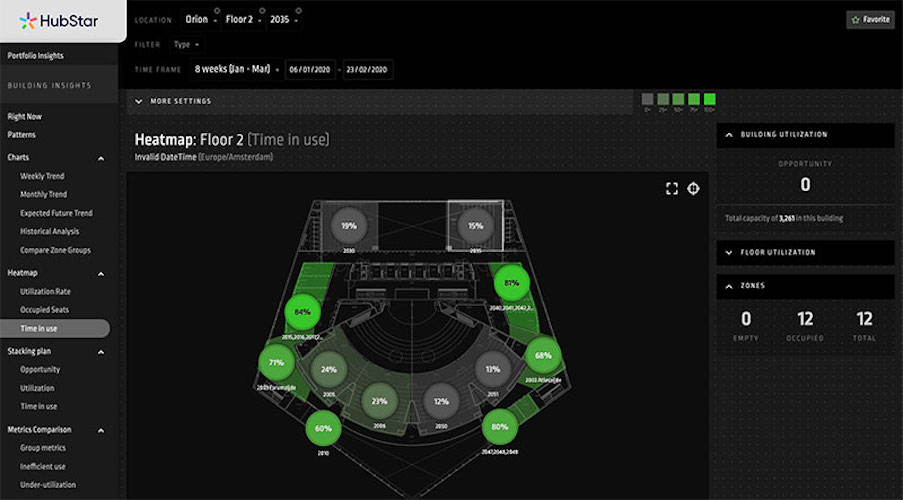Screen dimensions: 903x500
Task: Open Weekly Trend chart in the sidebar
Action: 44,176
